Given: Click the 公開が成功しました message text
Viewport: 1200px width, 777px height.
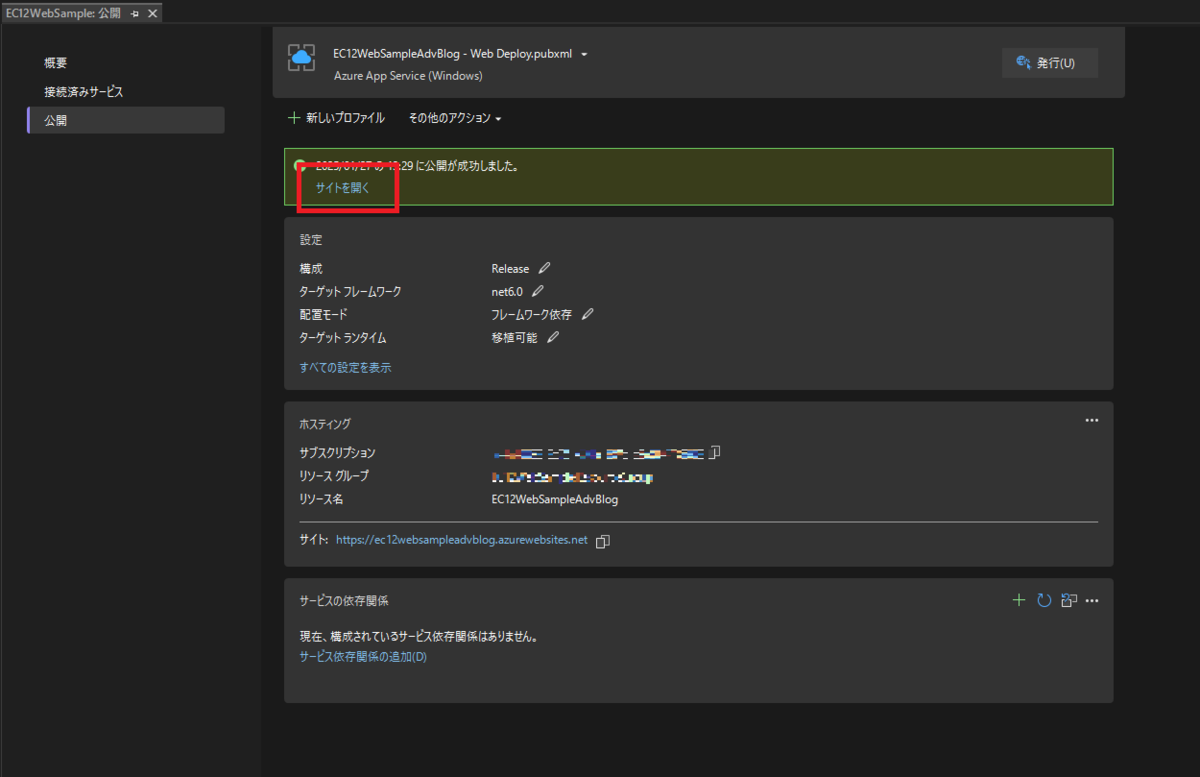Looking at the screenshot, I should pyautogui.click(x=417, y=166).
